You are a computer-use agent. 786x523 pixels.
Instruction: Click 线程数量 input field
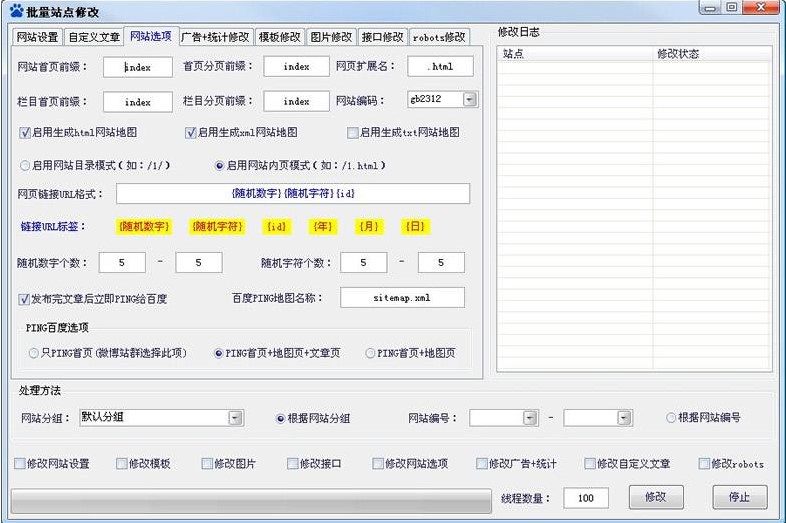point(586,498)
